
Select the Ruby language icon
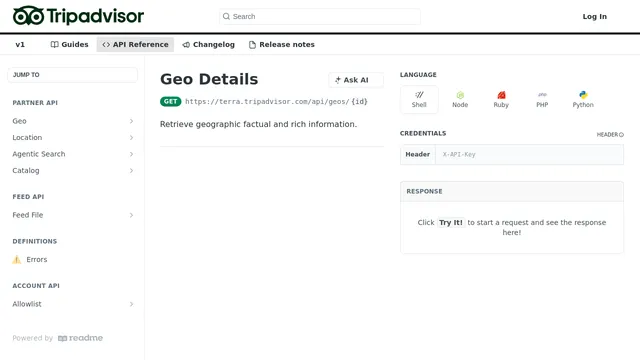(x=501, y=95)
